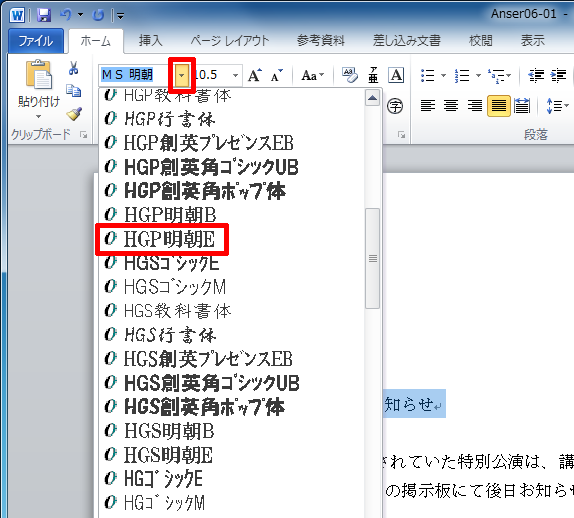The image size is (574, 518).
Task: Open the ファイル tab
Action: pos(36,41)
